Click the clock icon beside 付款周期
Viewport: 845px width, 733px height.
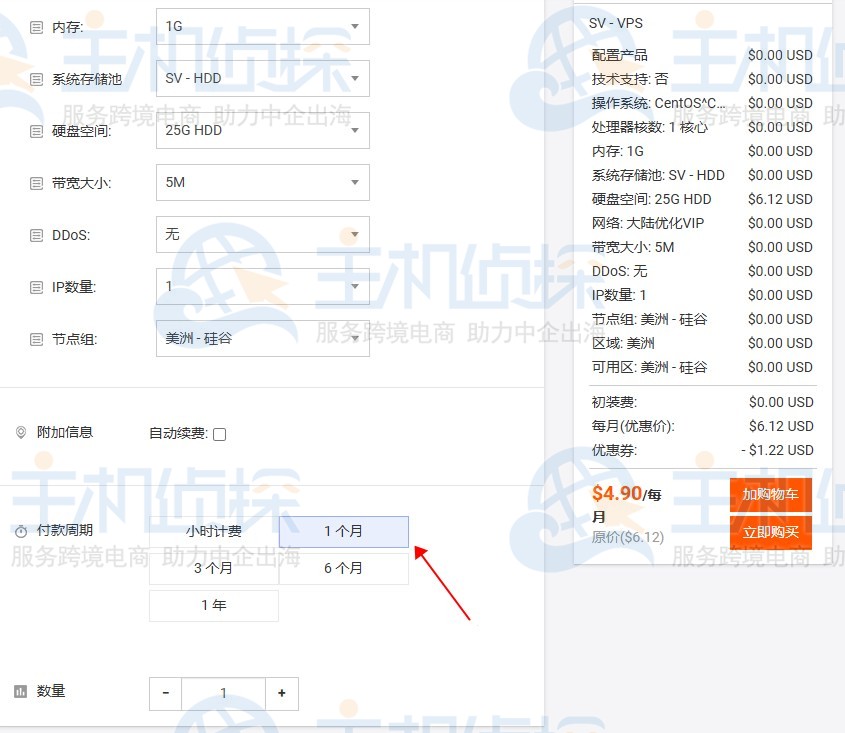click(x=22, y=530)
